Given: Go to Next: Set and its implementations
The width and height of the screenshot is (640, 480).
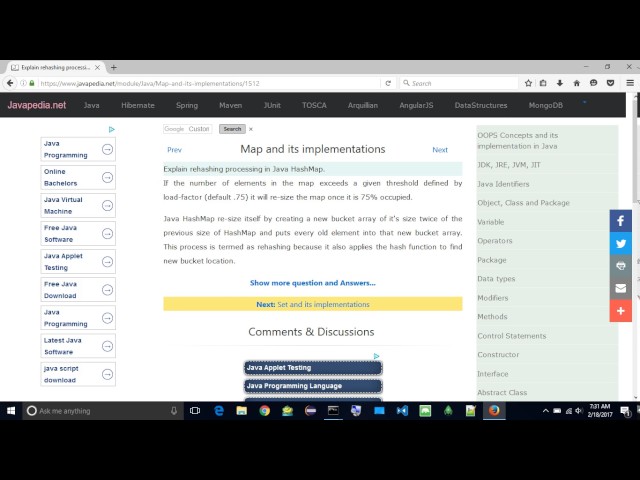Looking at the screenshot, I should tap(313, 304).
